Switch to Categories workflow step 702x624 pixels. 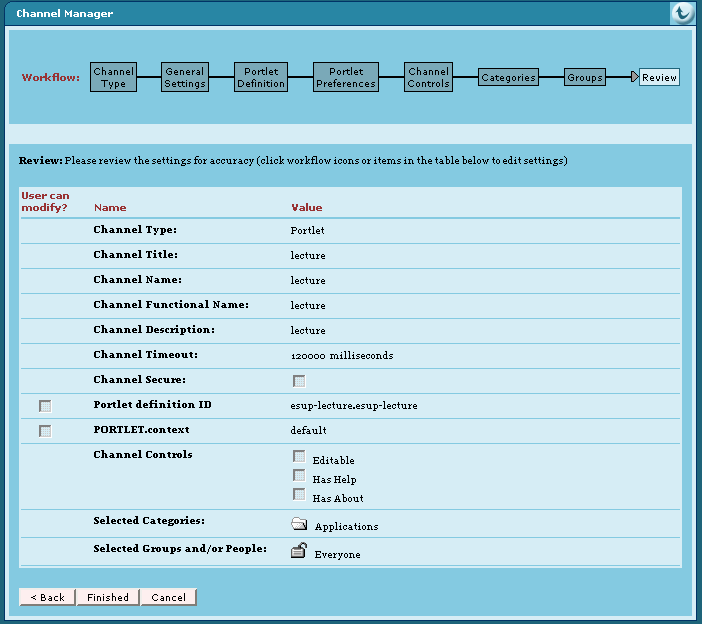pyautogui.click(x=508, y=77)
